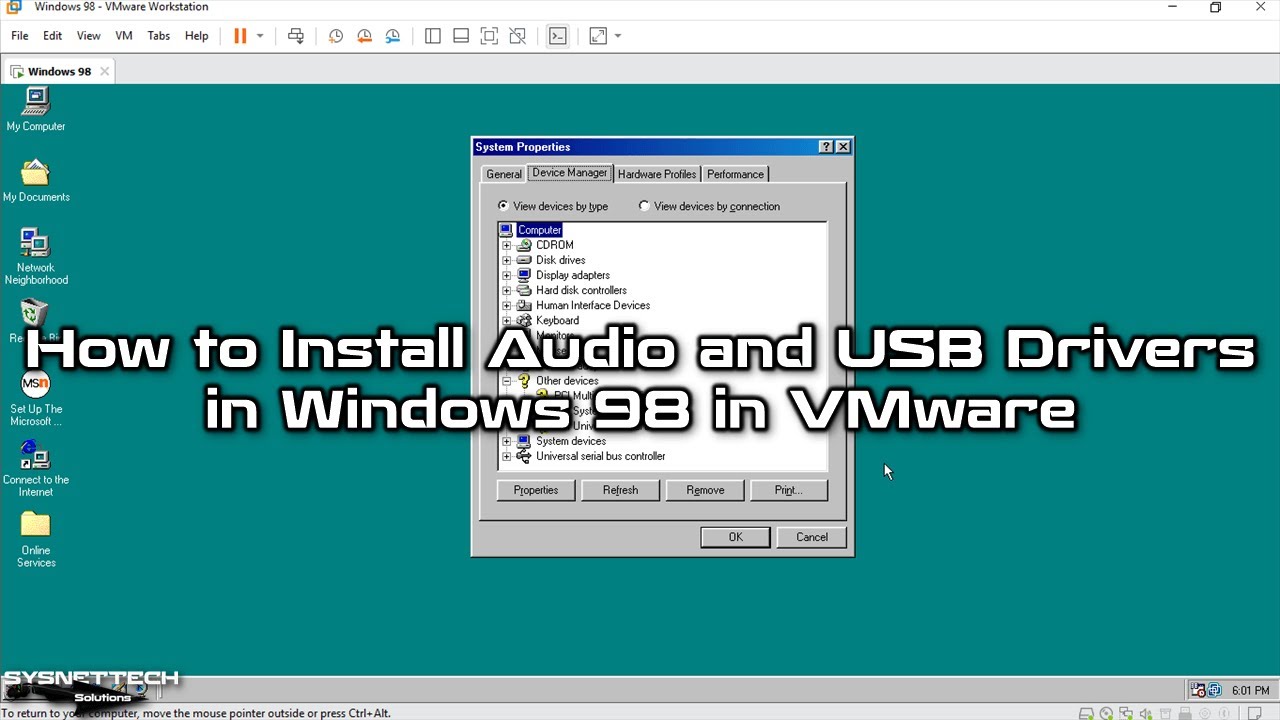Click the 6:01 PM taskbar clock

click(1251, 690)
